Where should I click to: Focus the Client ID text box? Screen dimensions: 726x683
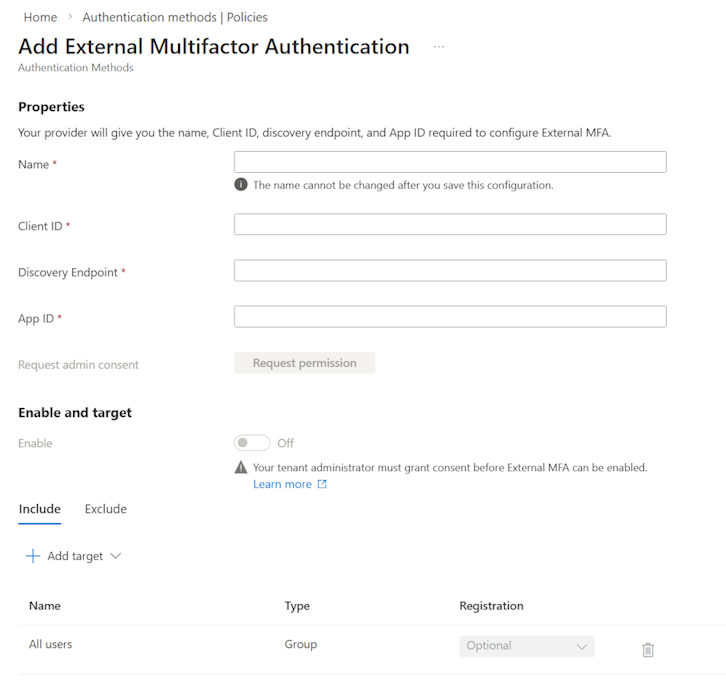(x=450, y=224)
